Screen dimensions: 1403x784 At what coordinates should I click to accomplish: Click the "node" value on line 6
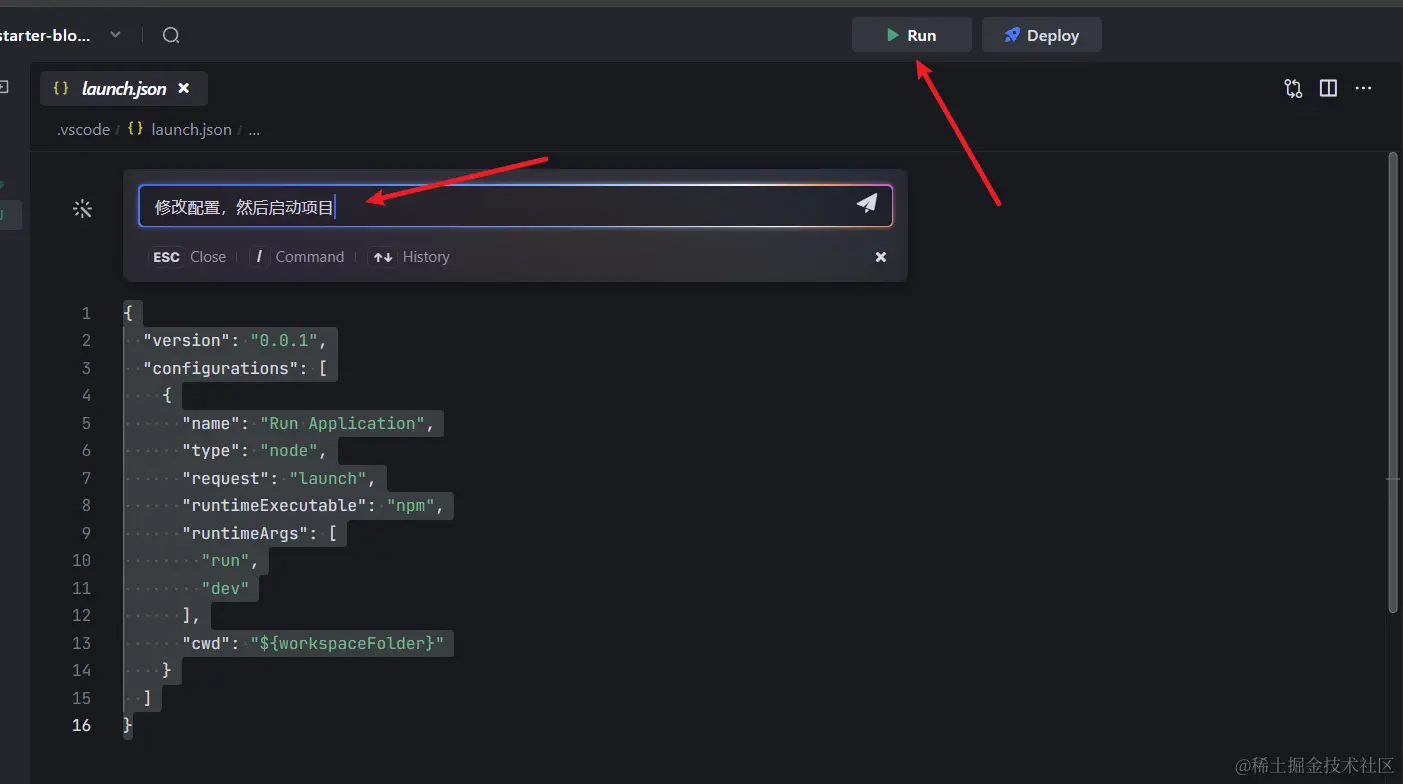click(289, 450)
